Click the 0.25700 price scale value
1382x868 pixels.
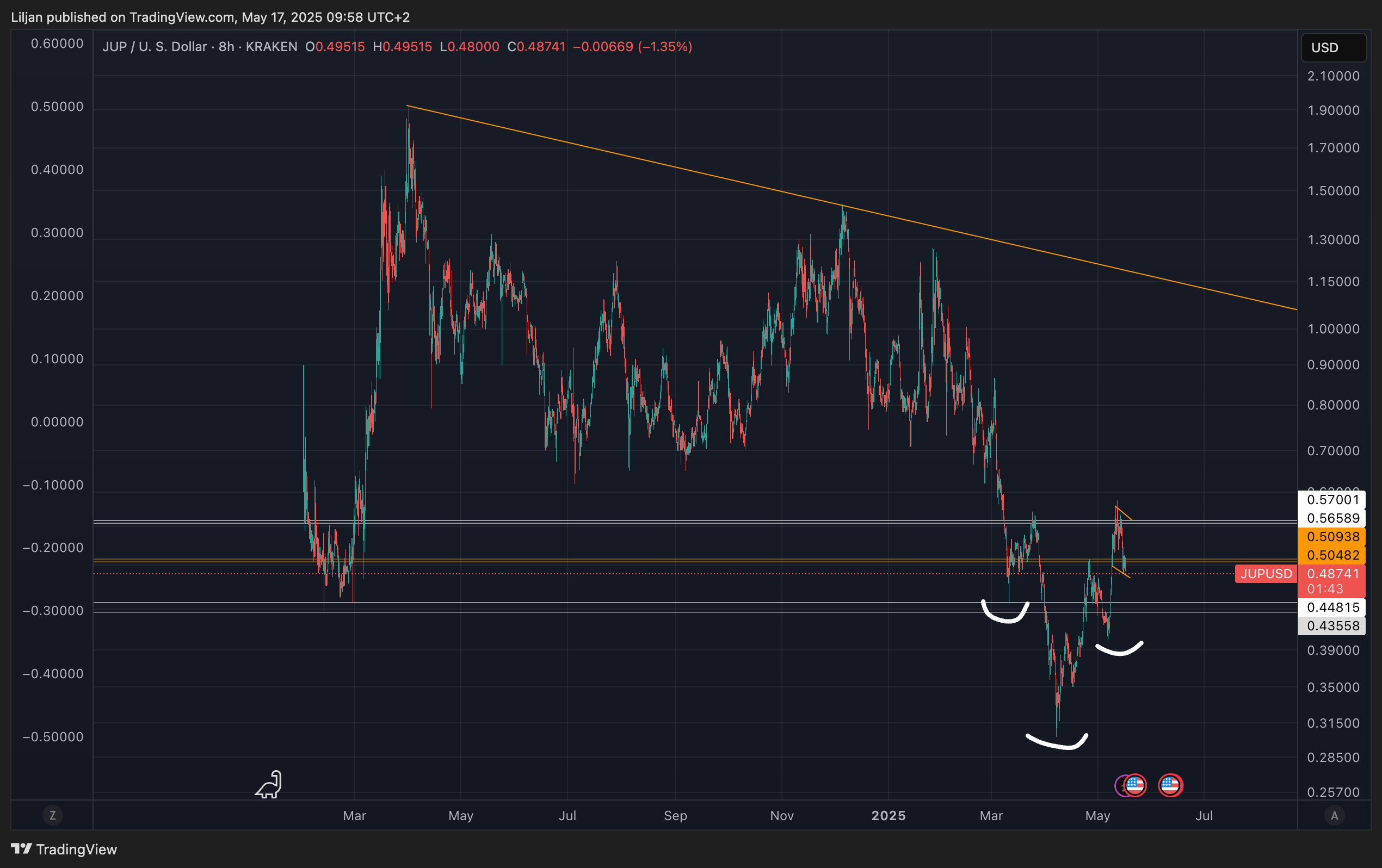(x=1333, y=792)
